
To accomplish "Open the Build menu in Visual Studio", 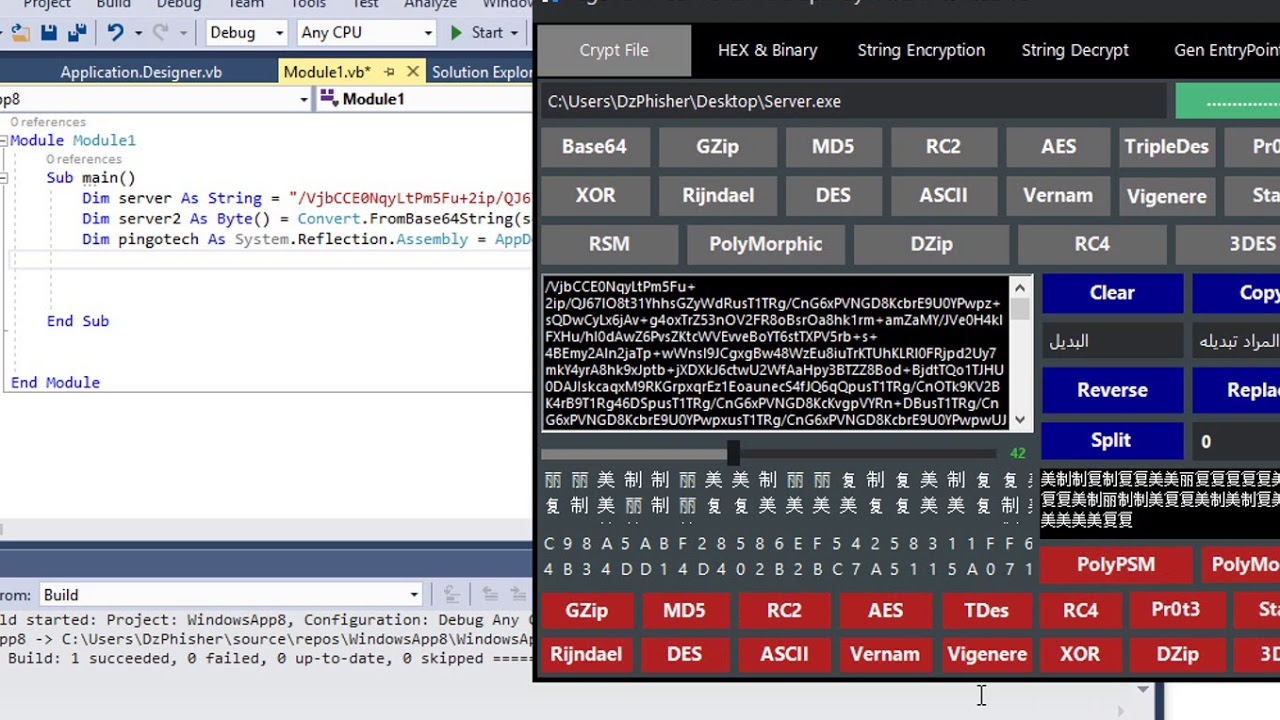I will 113,4.
